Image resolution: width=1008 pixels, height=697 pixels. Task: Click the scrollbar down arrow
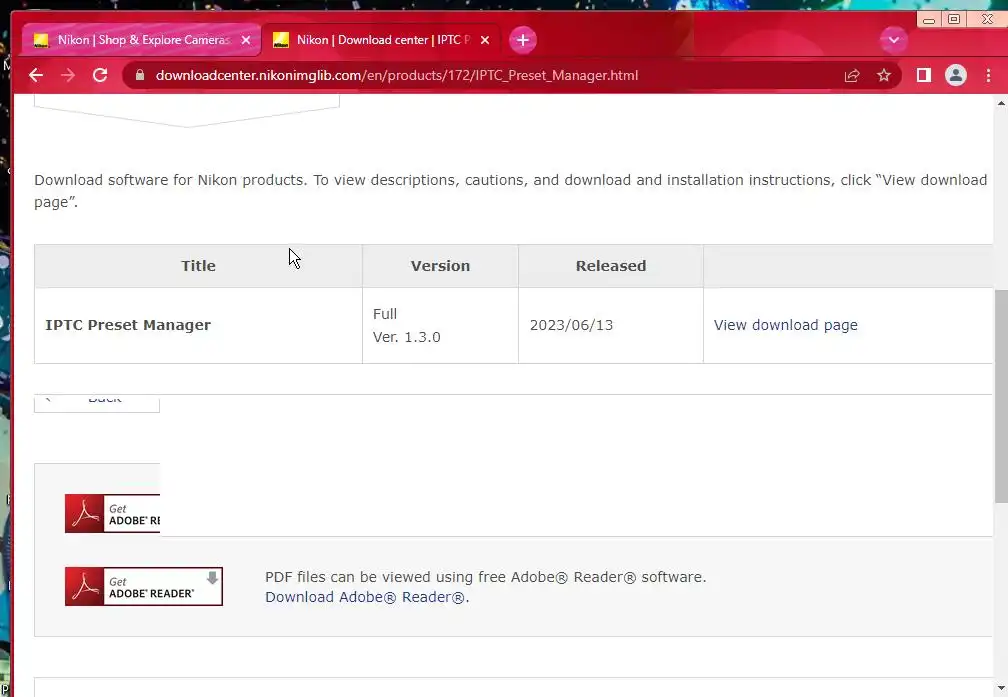(x=1001, y=687)
